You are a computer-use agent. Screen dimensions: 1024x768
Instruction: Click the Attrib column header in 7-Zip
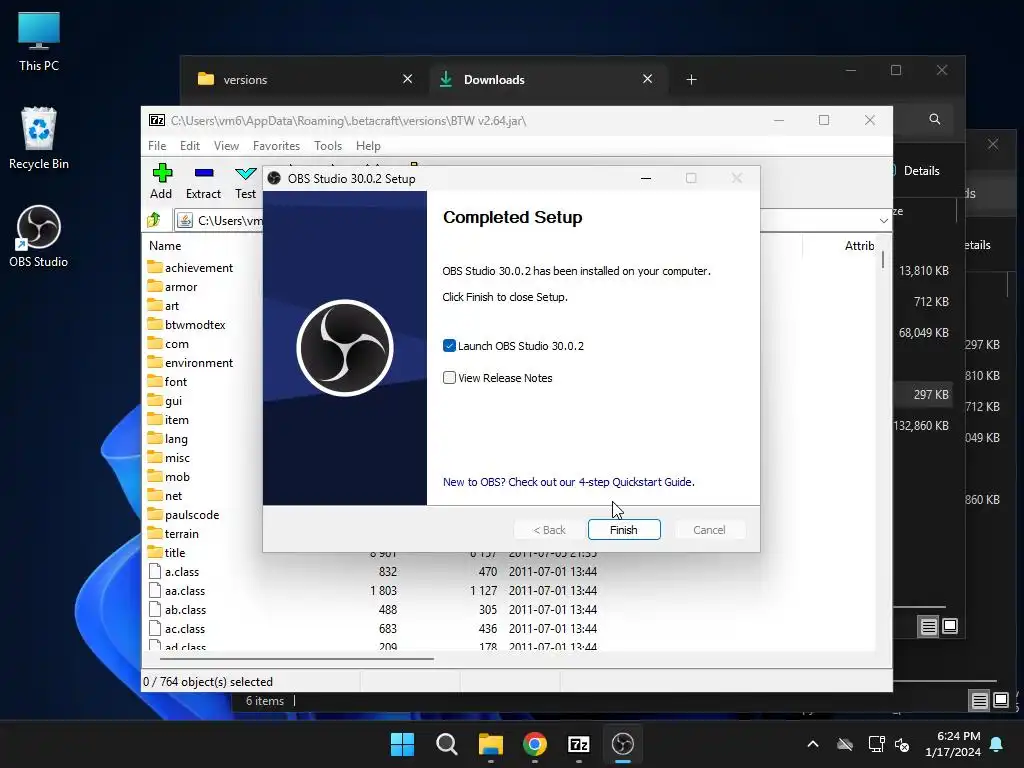pyautogui.click(x=859, y=246)
